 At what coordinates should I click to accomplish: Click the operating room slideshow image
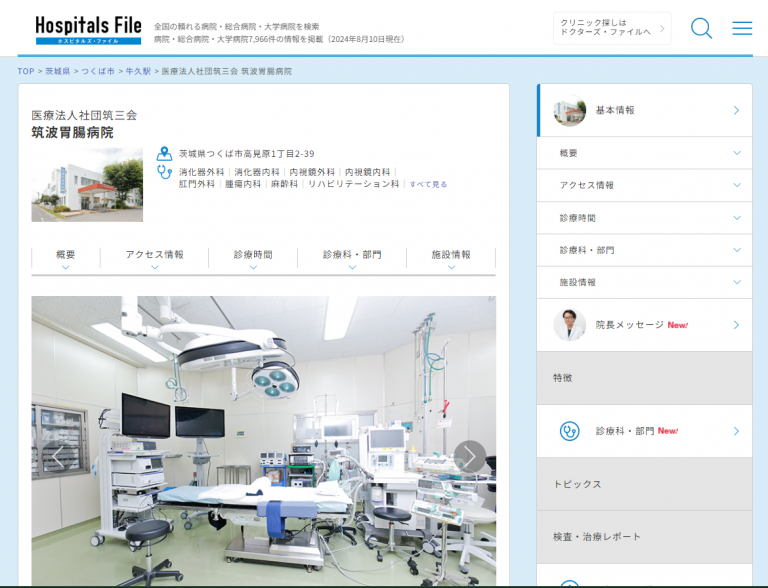coord(264,440)
